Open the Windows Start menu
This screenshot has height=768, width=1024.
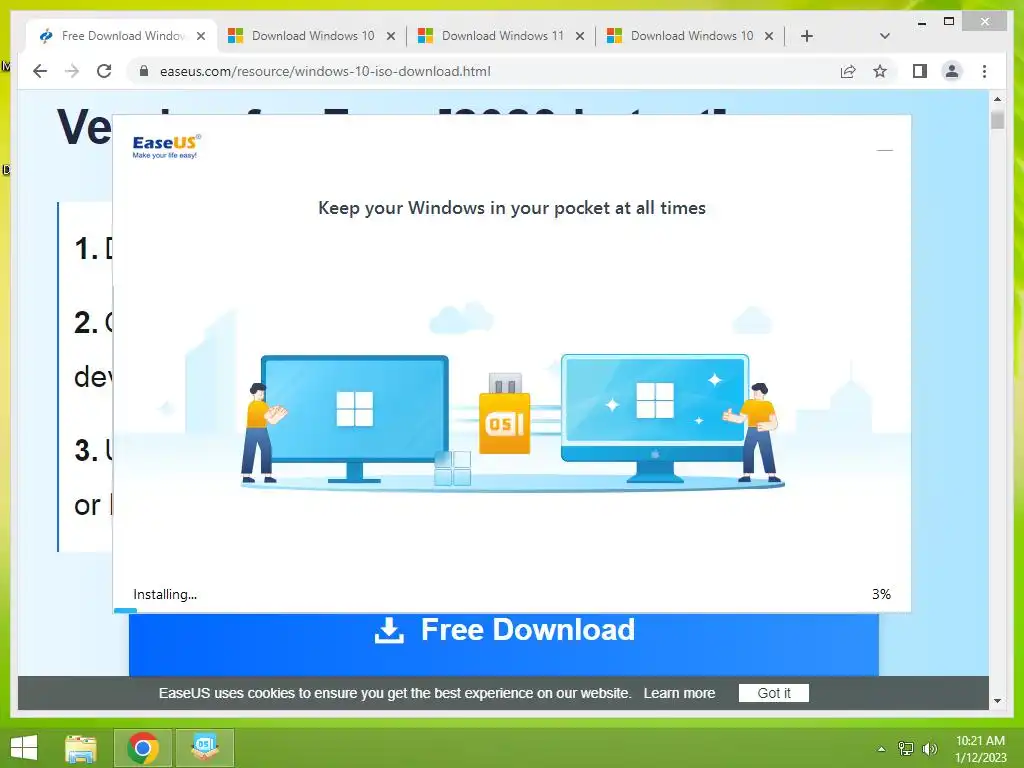(x=24, y=747)
